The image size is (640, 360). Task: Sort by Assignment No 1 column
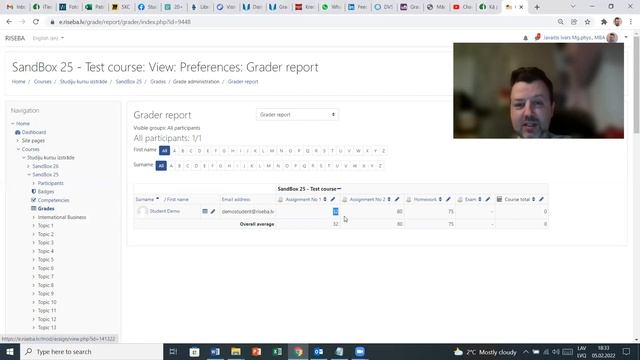click(325, 199)
